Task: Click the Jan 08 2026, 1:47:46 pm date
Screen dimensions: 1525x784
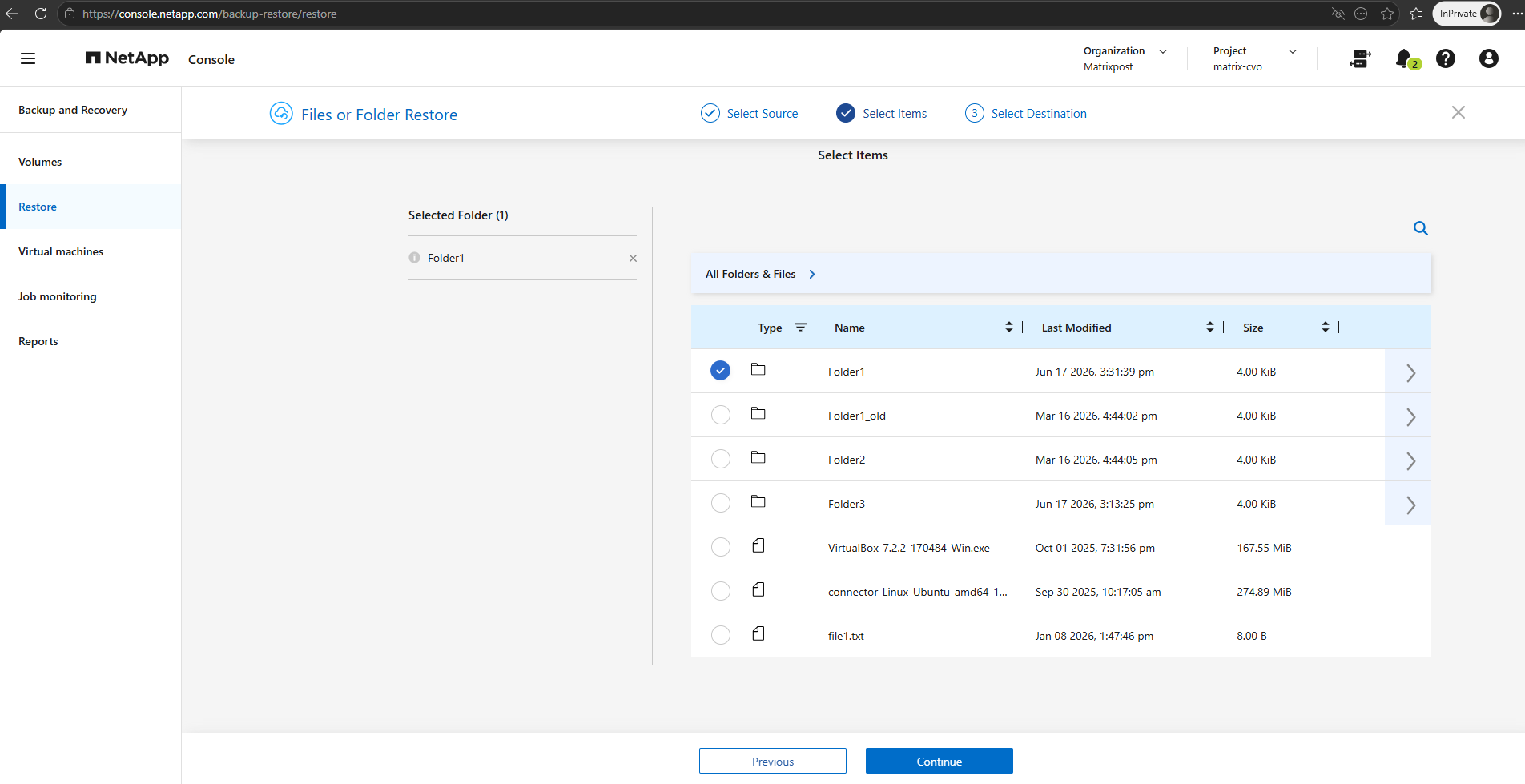Action: tap(1094, 636)
